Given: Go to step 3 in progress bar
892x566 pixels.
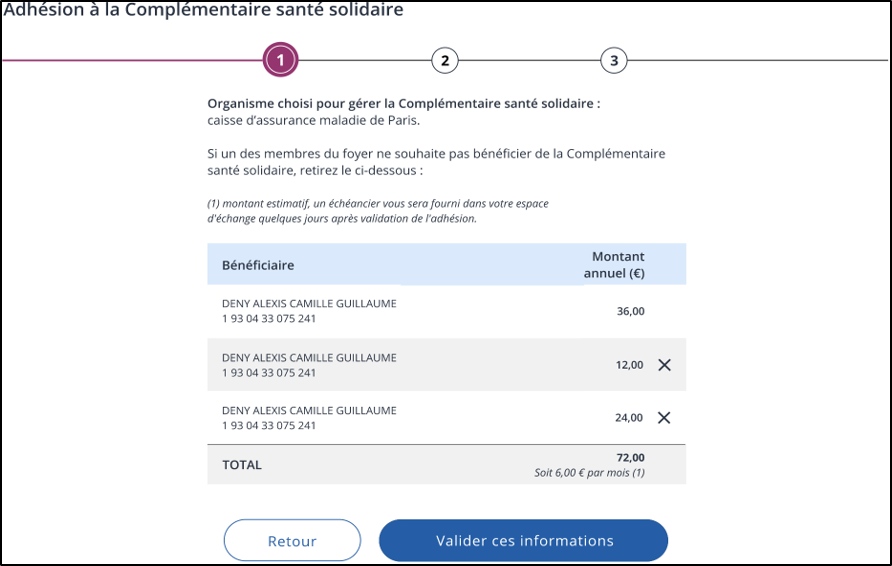Looking at the screenshot, I should point(614,61).
